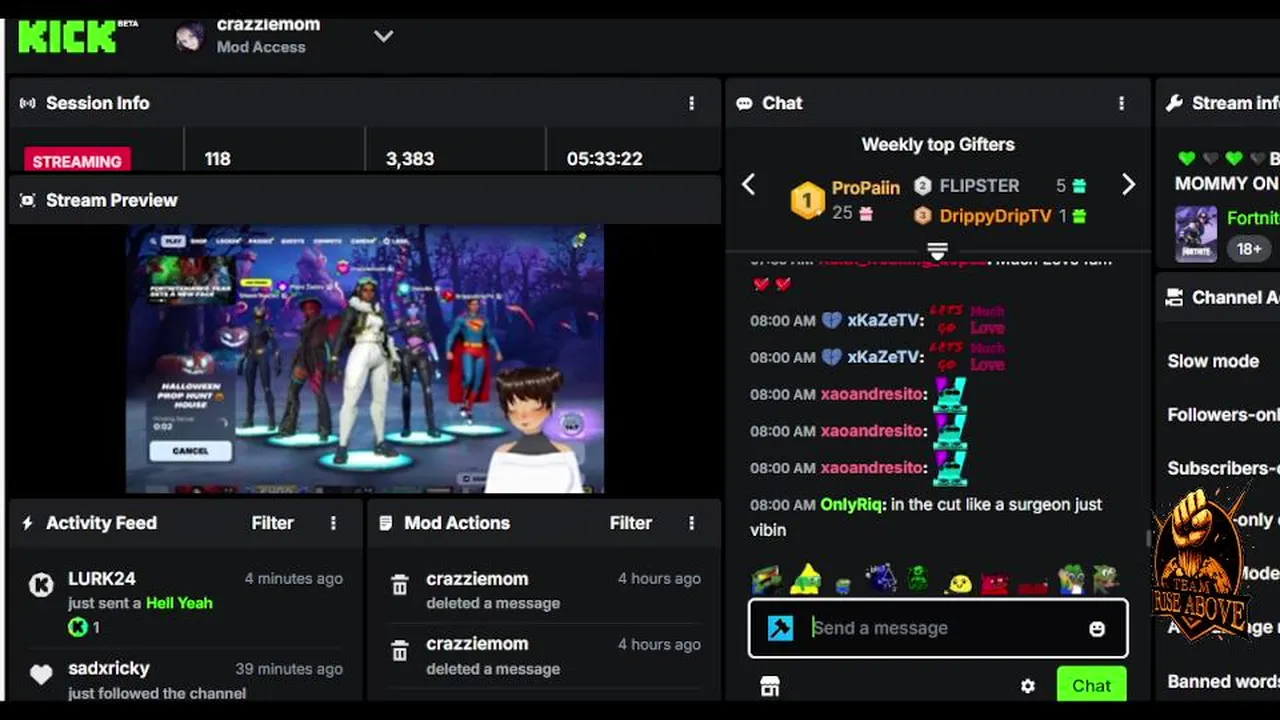Click the Stream Preview icon
Image resolution: width=1280 pixels, height=720 pixels.
pos(27,200)
